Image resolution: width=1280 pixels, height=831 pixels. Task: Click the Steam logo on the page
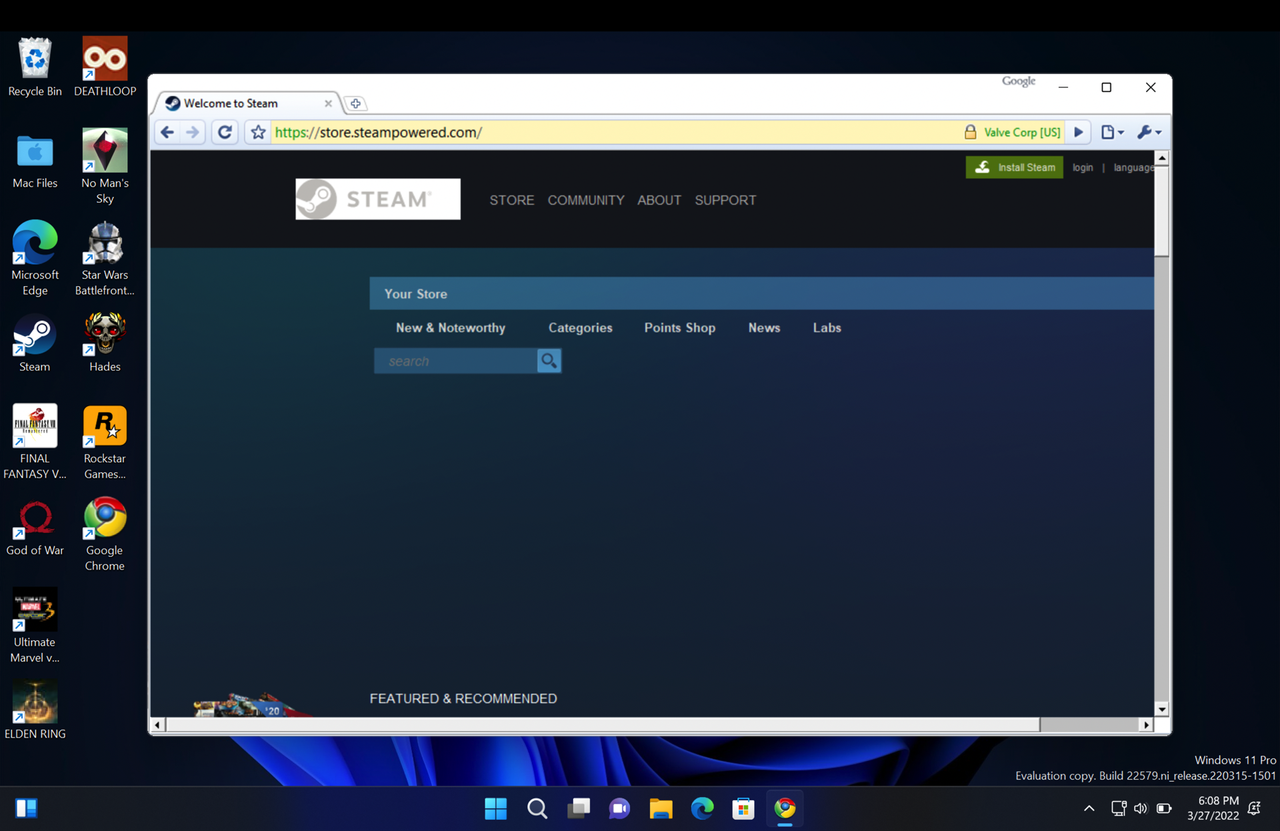[x=378, y=199]
